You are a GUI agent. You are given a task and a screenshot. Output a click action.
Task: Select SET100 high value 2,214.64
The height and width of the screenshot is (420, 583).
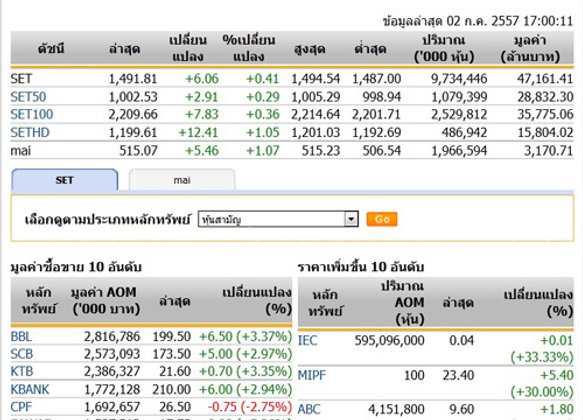click(x=315, y=114)
